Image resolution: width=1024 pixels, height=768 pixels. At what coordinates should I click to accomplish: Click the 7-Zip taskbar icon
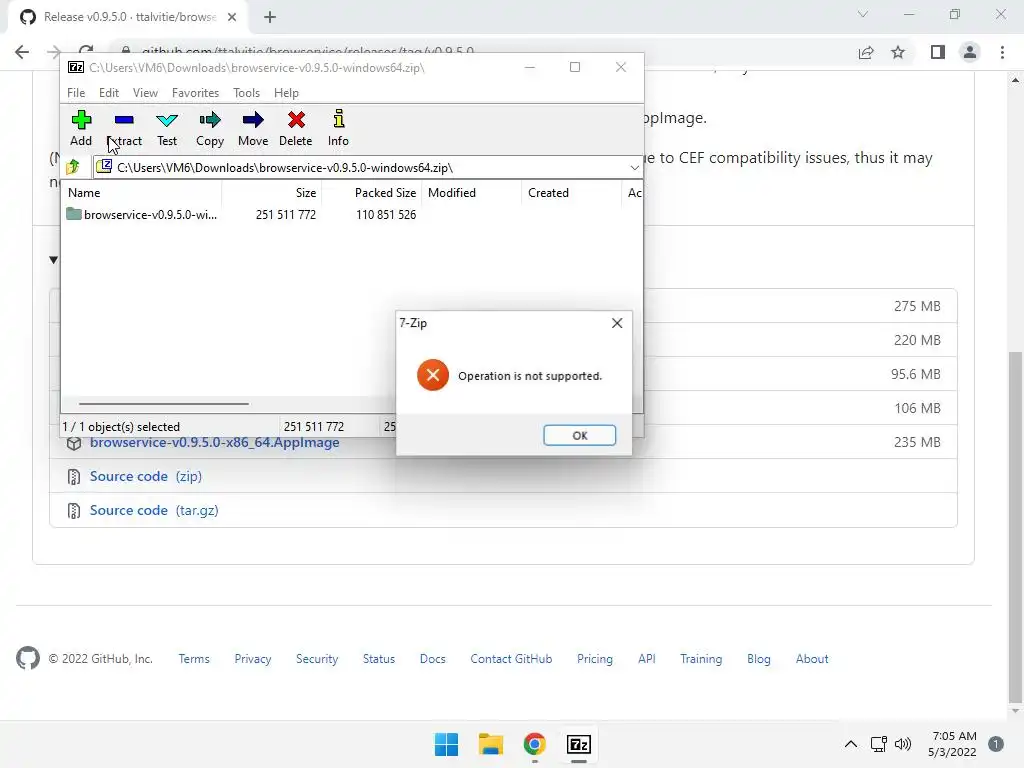(x=579, y=744)
